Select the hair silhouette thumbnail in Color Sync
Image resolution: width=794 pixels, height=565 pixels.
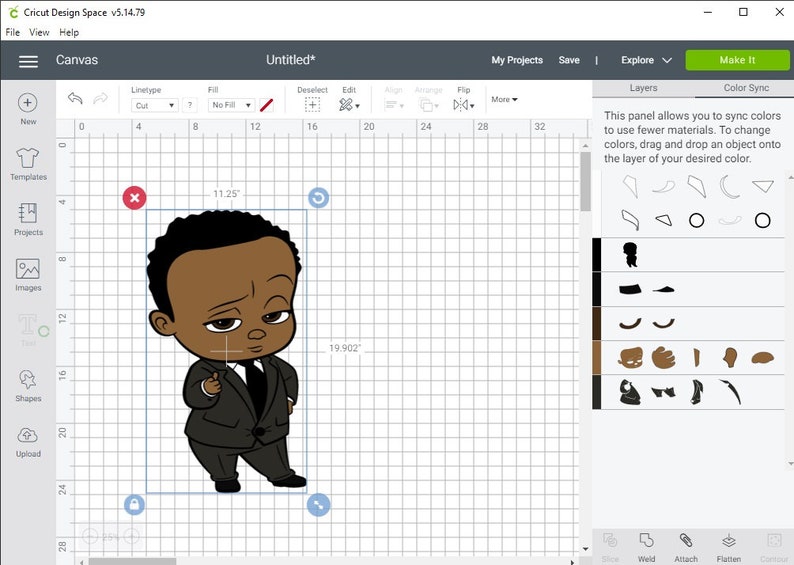coord(630,255)
